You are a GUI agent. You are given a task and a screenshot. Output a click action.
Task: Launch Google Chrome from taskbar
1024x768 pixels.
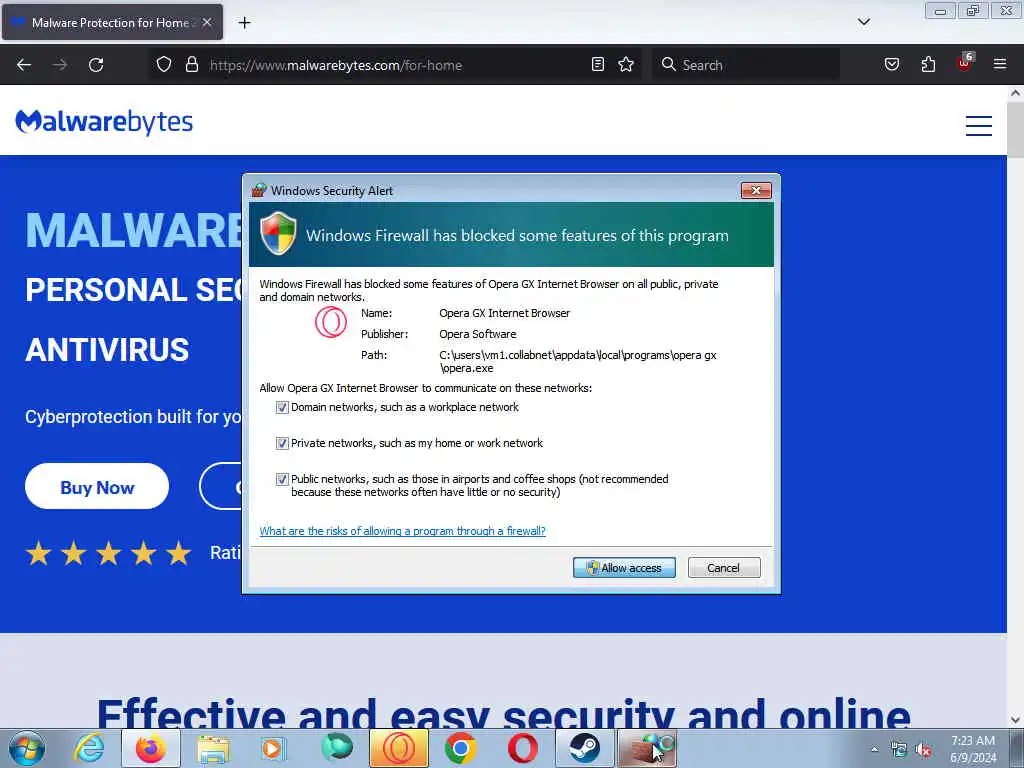click(460, 748)
